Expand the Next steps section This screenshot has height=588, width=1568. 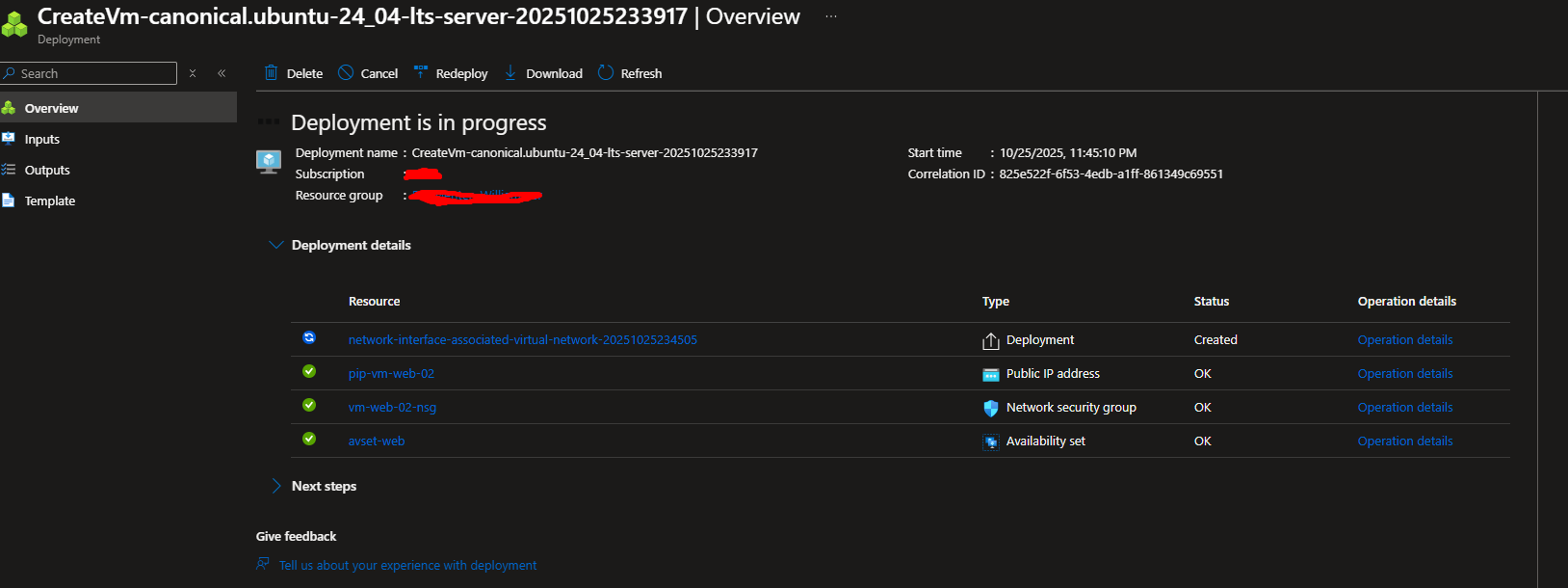[276, 486]
